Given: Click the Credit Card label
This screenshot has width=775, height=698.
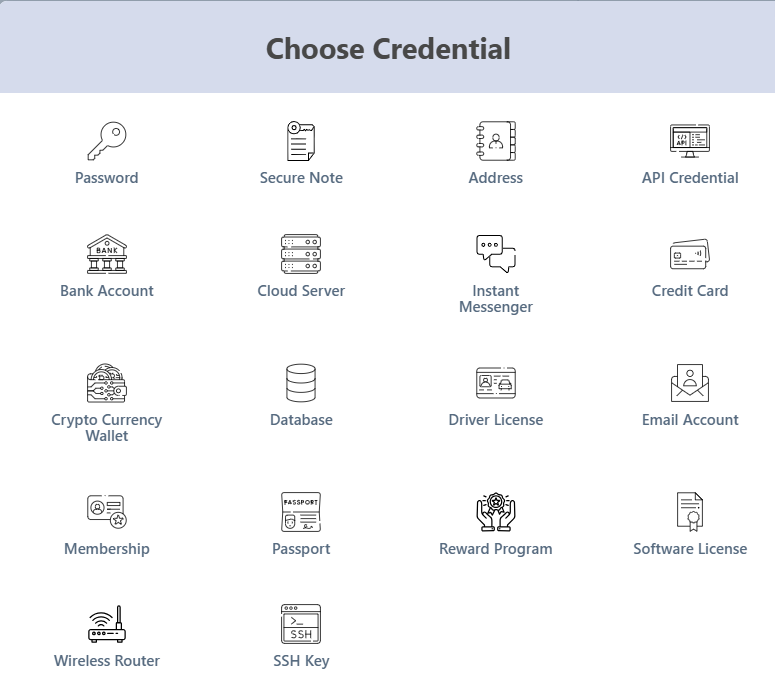Looking at the screenshot, I should [690, 291].
